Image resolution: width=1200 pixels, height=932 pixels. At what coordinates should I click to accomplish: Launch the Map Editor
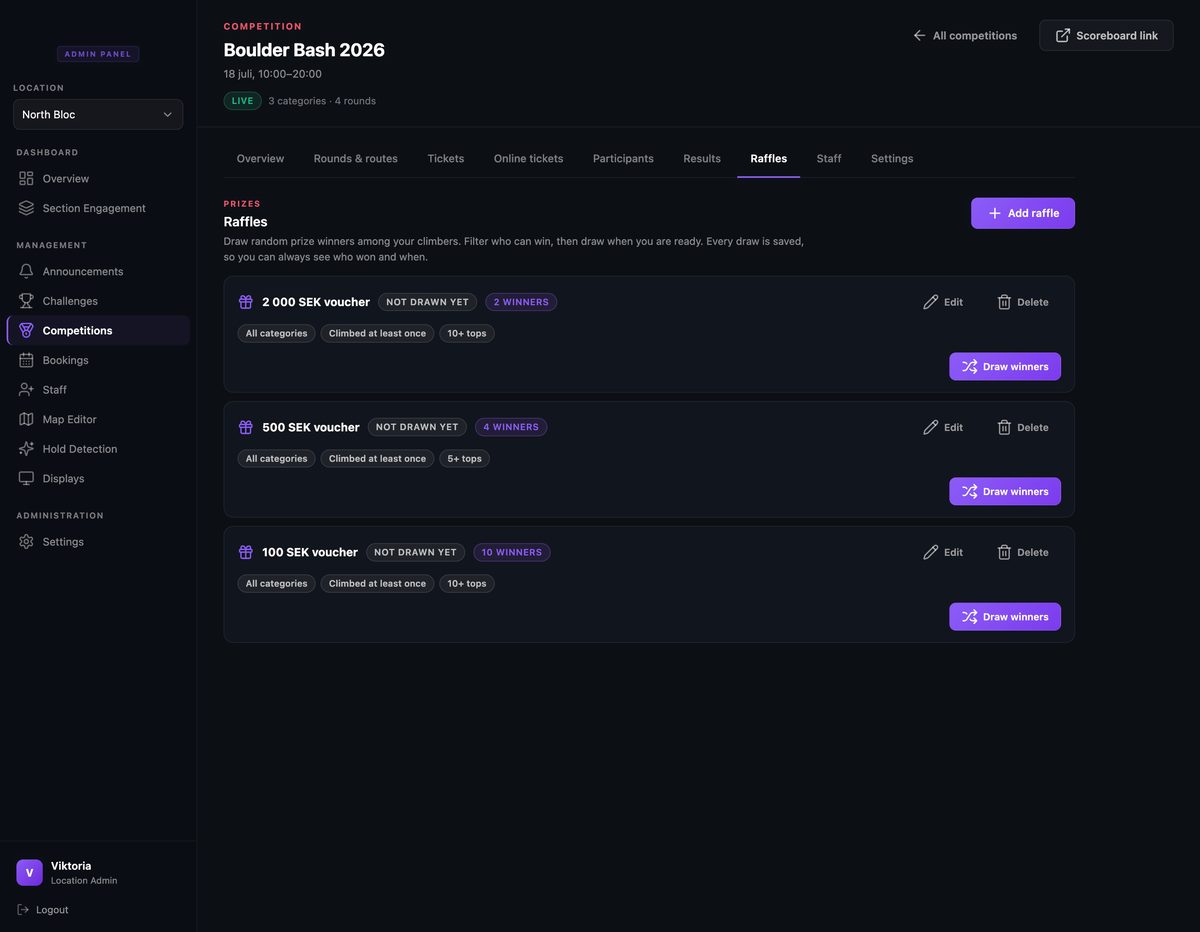point(98,419)
